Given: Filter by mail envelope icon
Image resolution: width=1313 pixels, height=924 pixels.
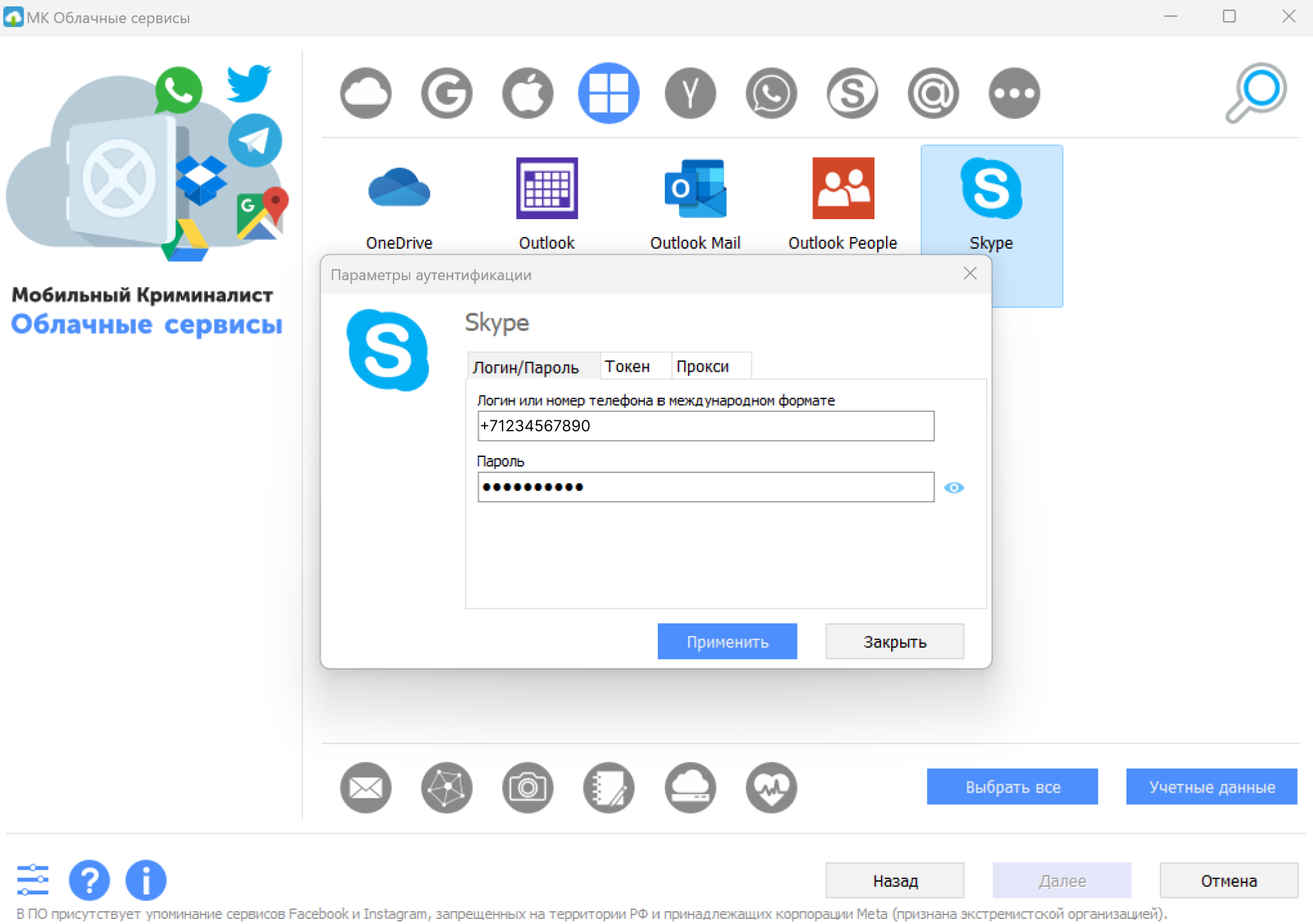Looking at the screenshot, I should [x=365, y=788].
